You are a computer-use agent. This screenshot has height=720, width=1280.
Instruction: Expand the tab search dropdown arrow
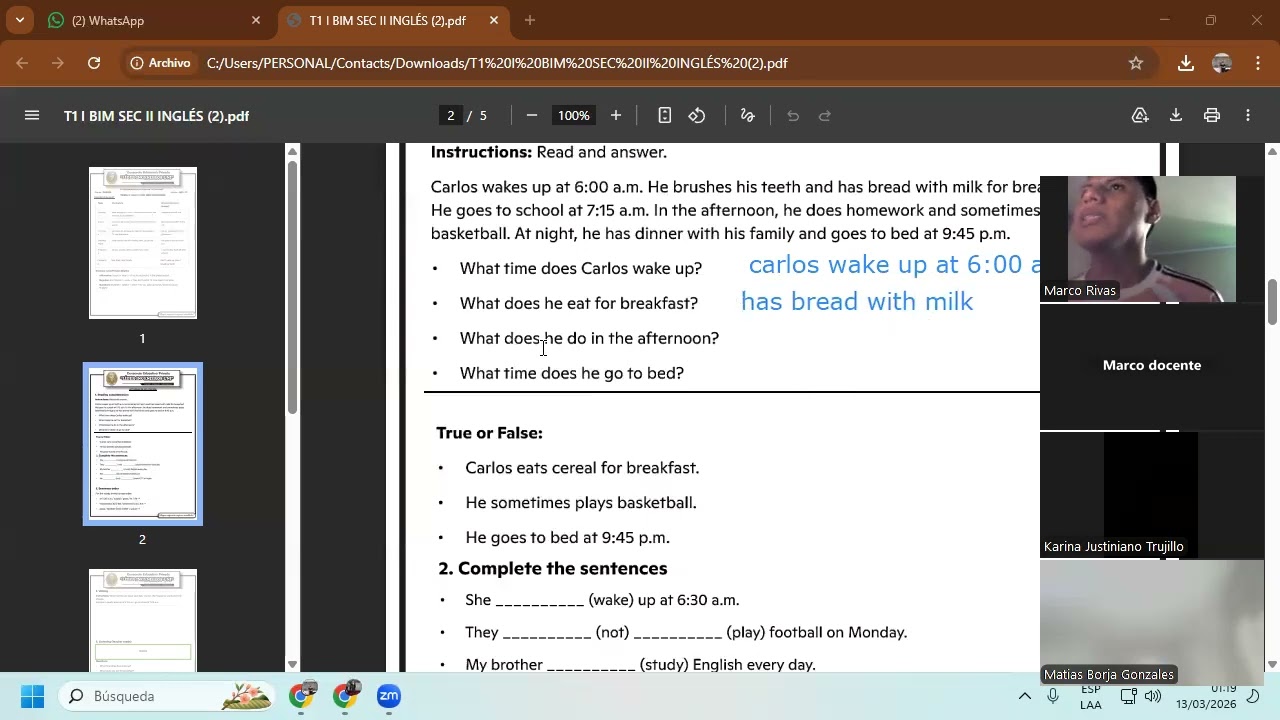[x=19, y=20]
